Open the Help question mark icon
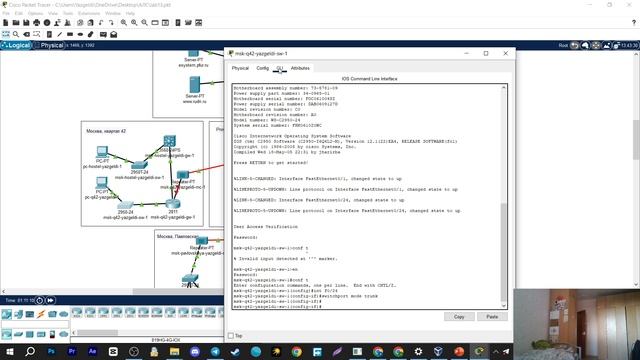The width and height of the screenshot is (640, 360). [633, 23]
